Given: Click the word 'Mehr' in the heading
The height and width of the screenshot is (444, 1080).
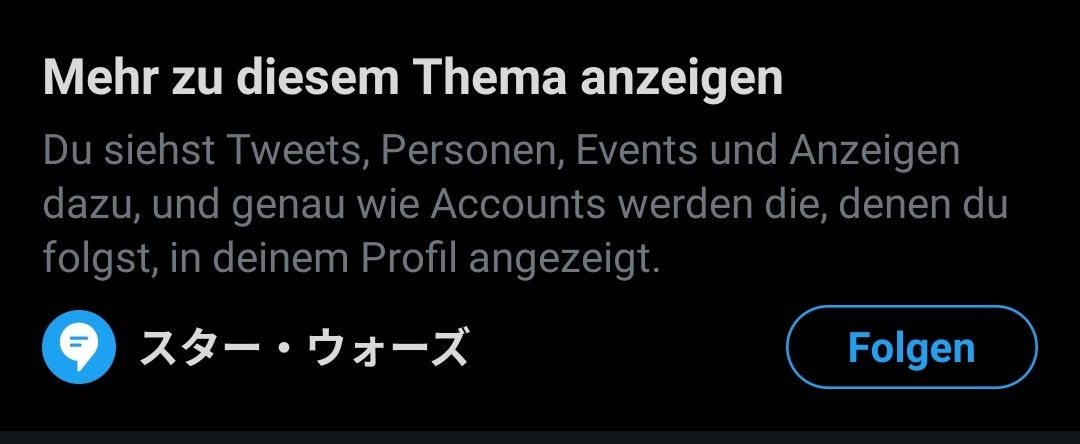Looking at the screenshot, I should (101, 78).
